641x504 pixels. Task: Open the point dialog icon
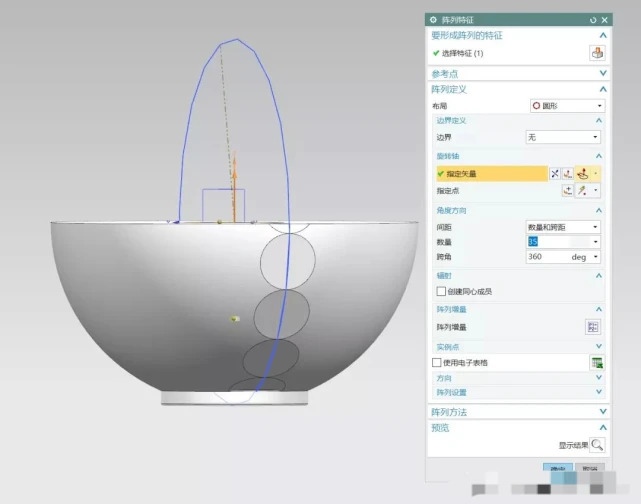point(568,190)
